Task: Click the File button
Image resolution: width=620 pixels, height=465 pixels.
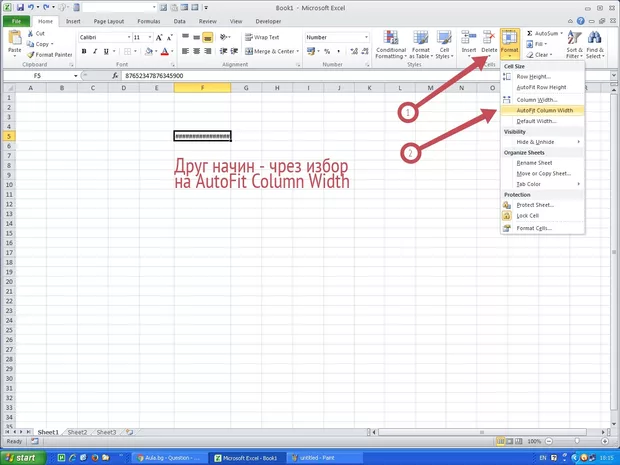Action: (x=16, y=20)
